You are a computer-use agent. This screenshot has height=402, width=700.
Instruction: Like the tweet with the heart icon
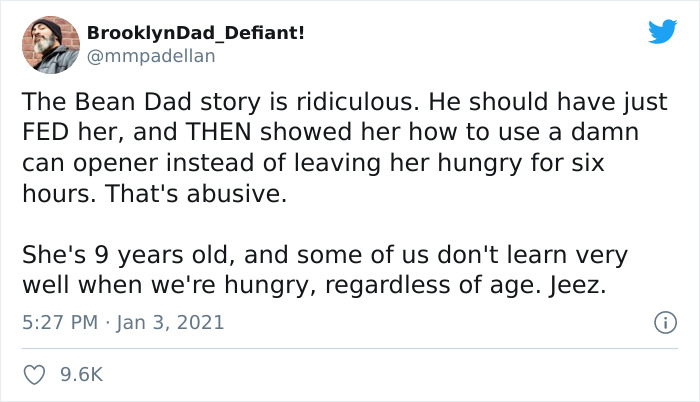tap(34, 375)
